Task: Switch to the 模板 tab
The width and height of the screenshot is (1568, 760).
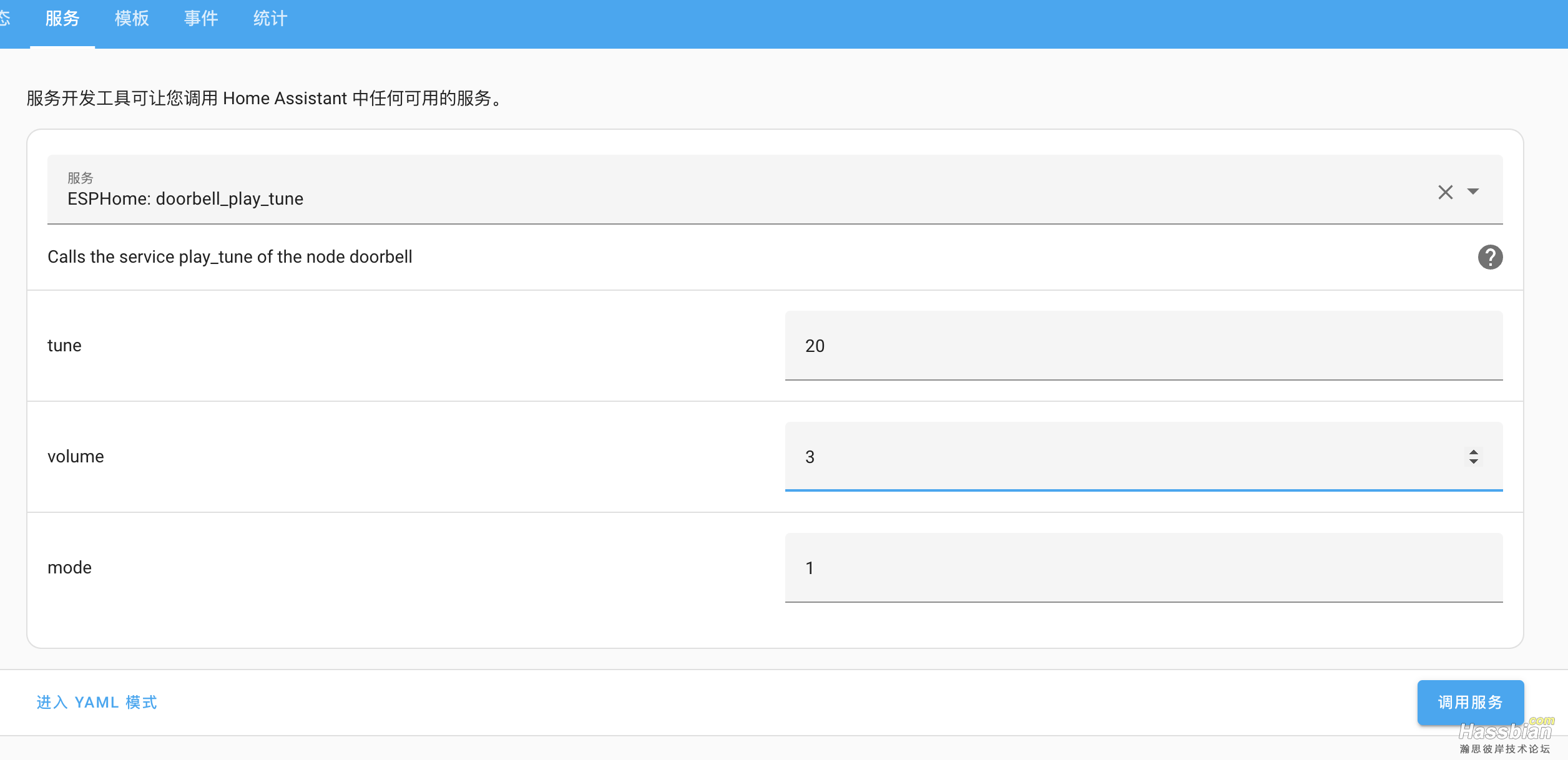Action: (x=132, y=19)
